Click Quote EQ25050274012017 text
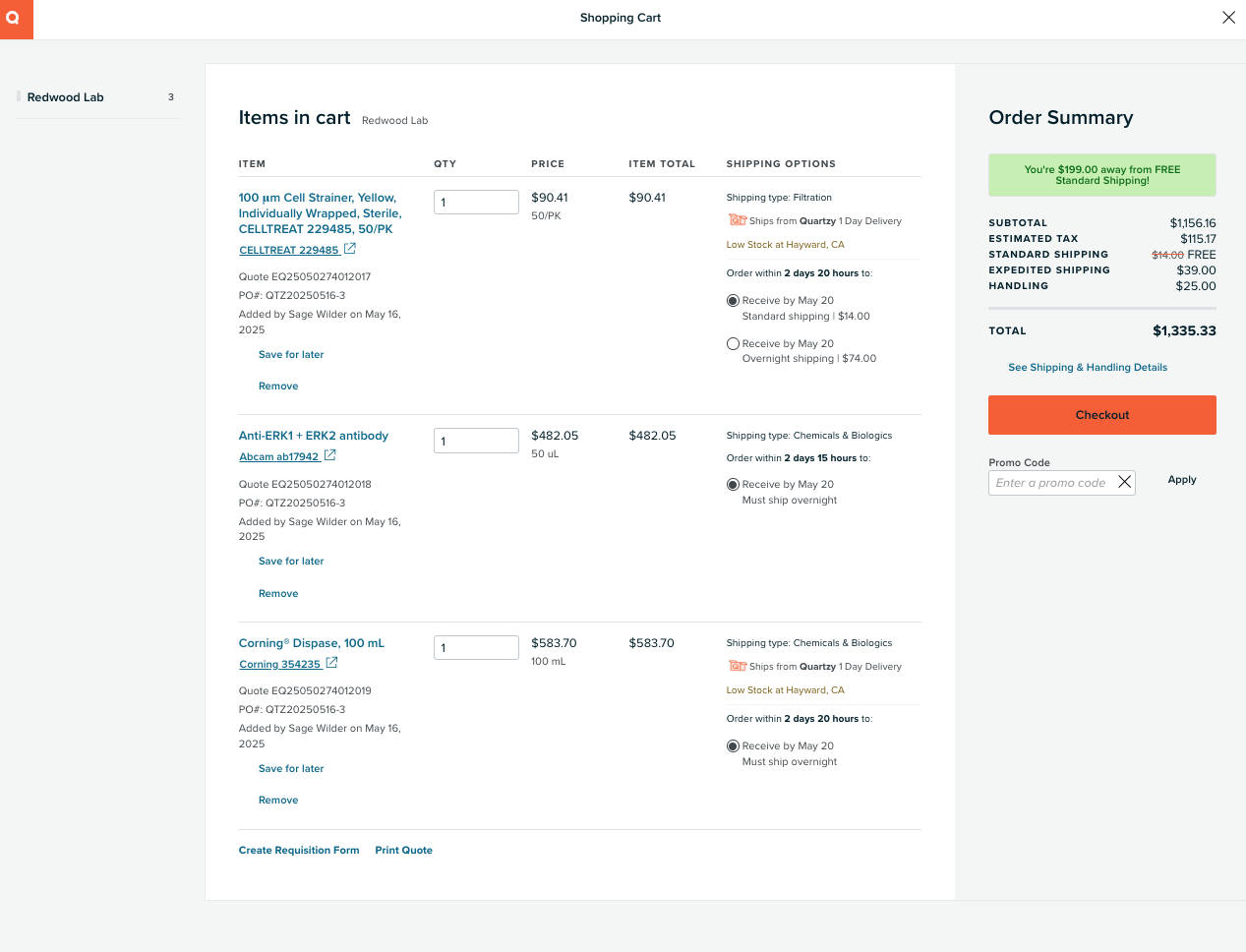Viewport: 1246px width, 952px height. (x=305, y=277)
